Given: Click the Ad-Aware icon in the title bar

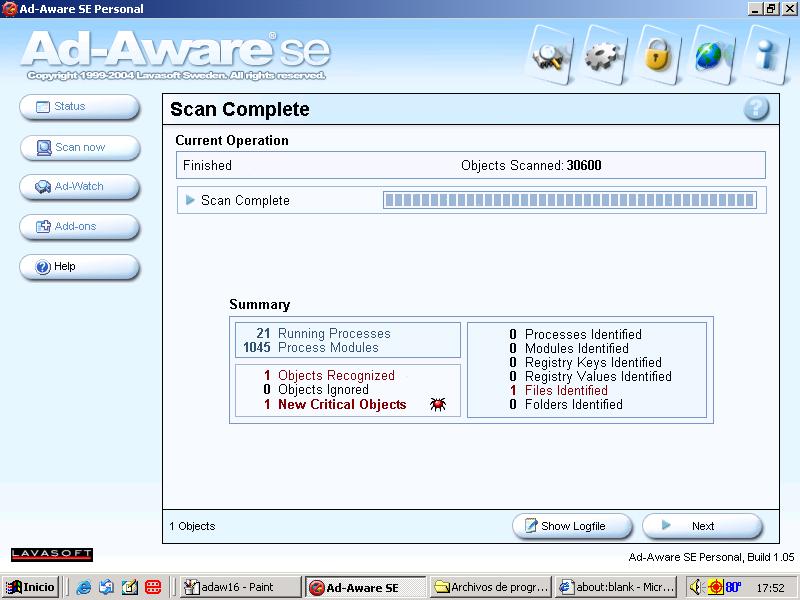Looking at the screenshot, I should coord(9,9).
